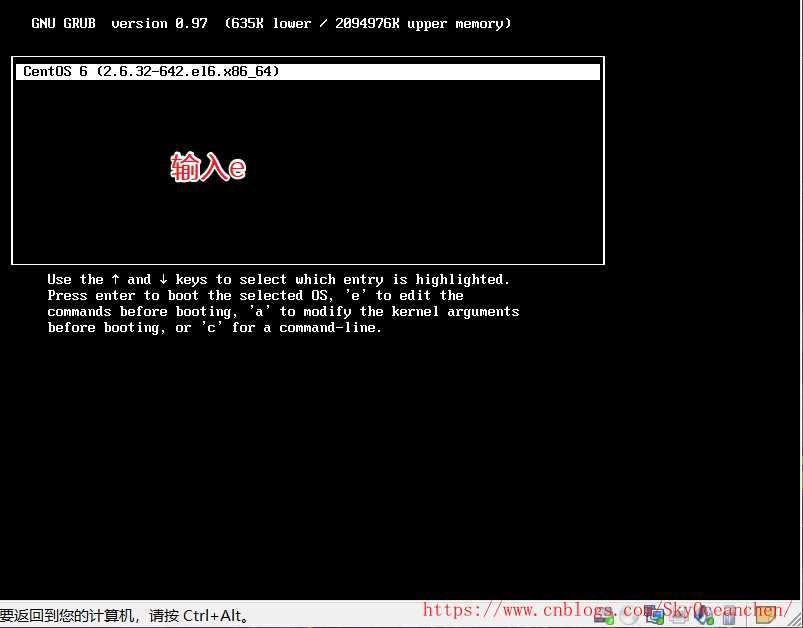Click the printer device icon in status bar
Screen dimensions: 803x628
tap(679, 616)
